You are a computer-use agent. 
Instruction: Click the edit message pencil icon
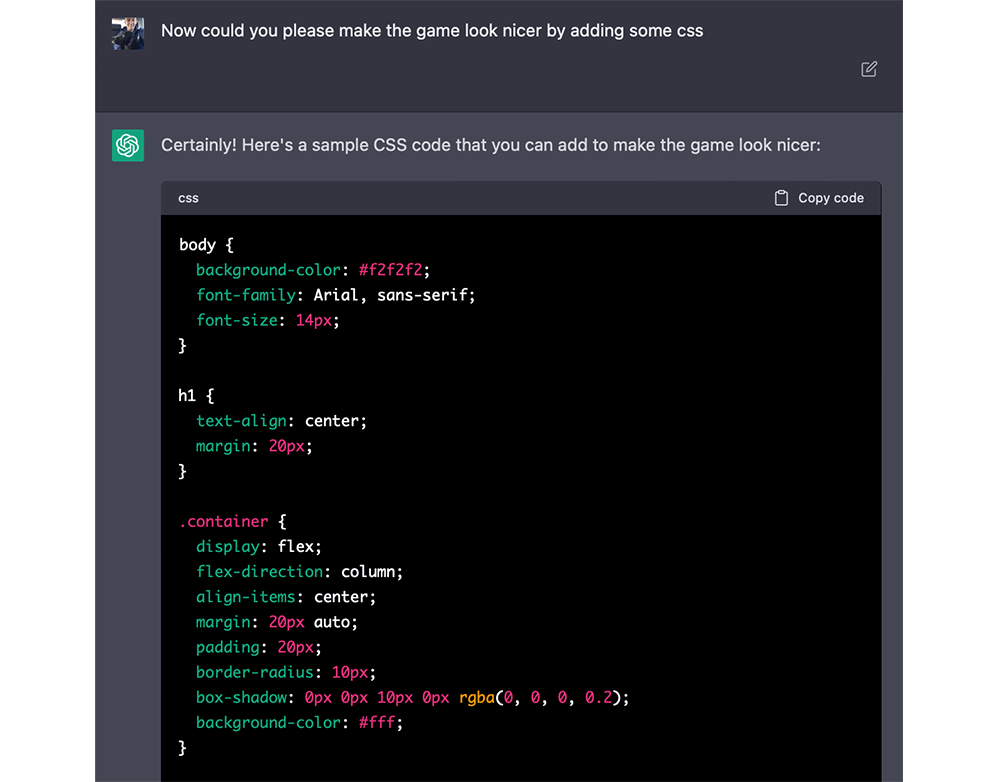[869, 69]
